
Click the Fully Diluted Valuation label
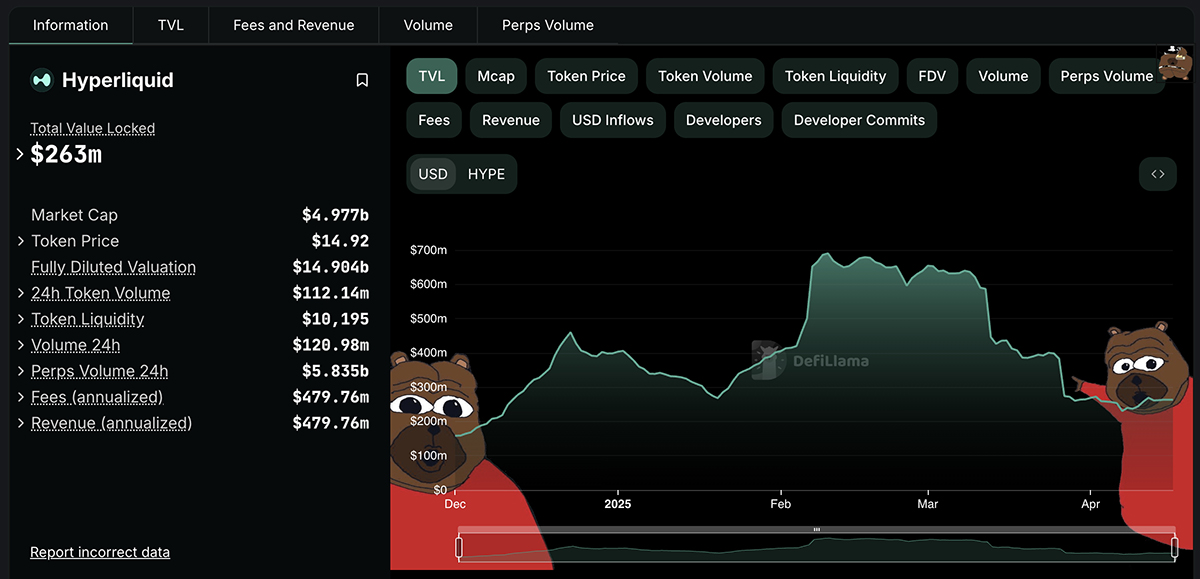(114, 267)
